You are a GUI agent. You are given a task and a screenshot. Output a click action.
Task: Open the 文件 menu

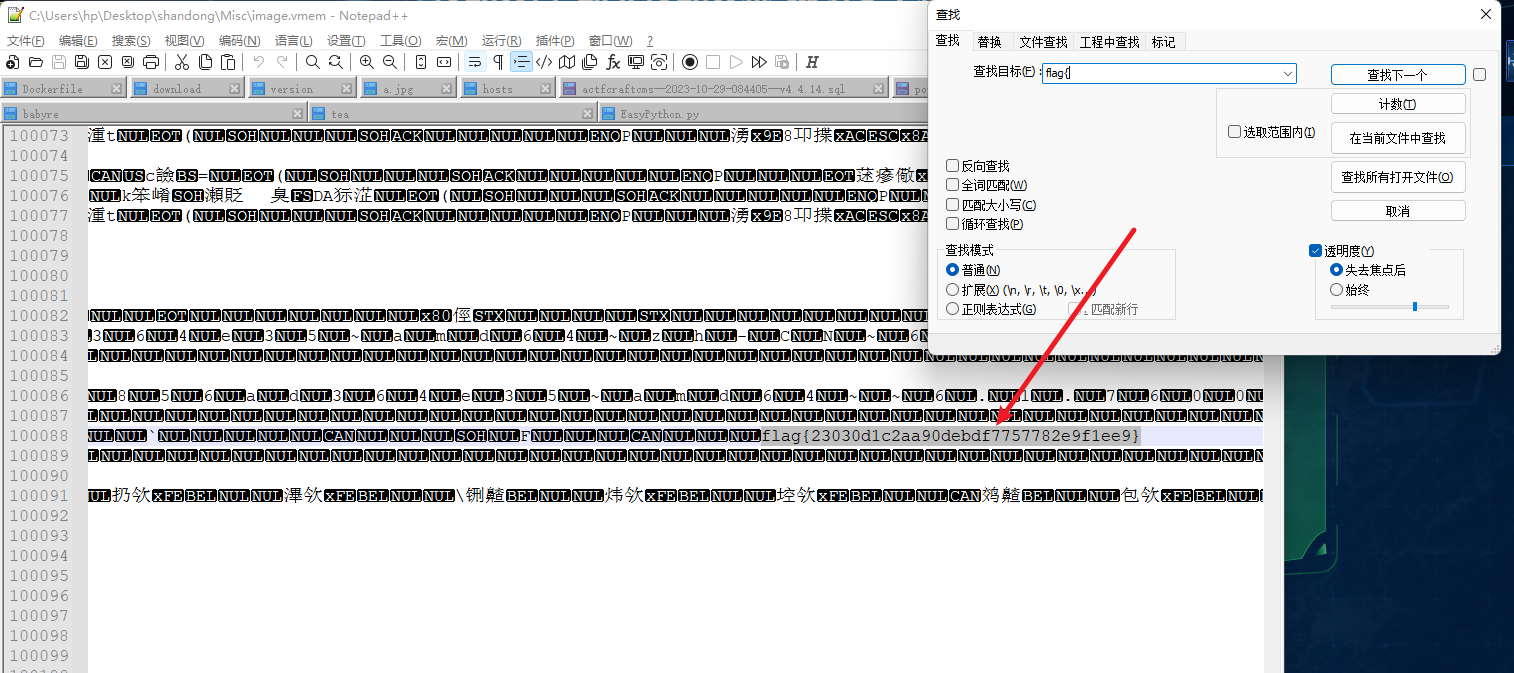pos(26,41)
